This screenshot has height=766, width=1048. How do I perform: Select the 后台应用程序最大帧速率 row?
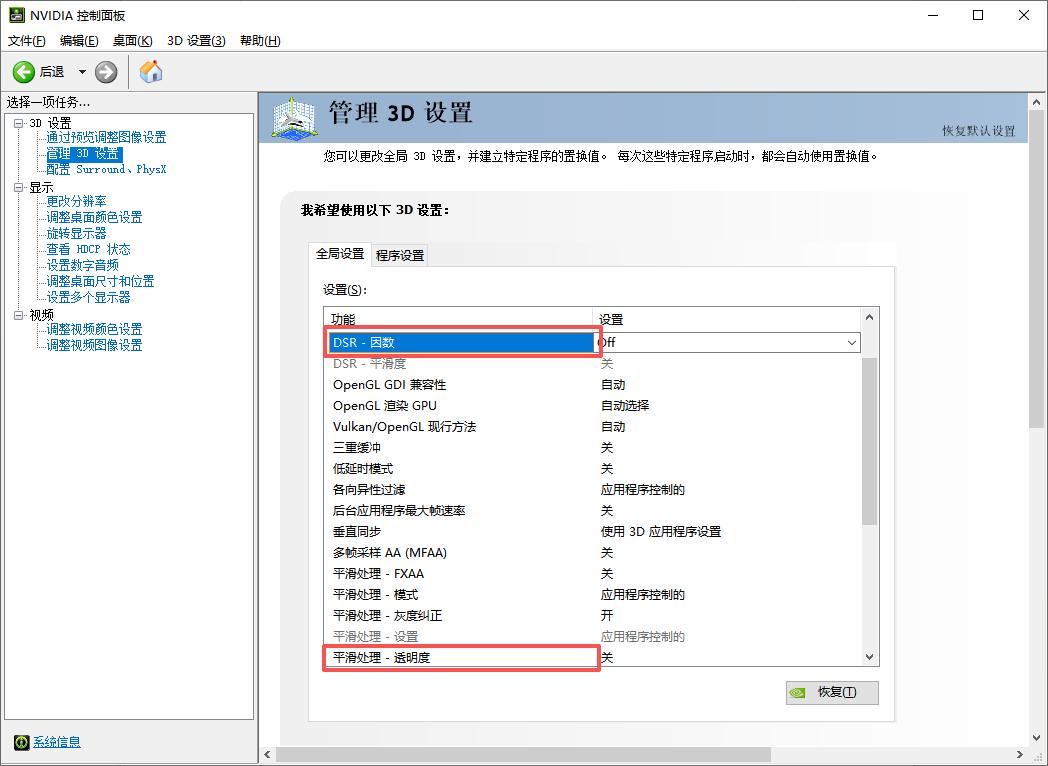(x=594, y=511)
